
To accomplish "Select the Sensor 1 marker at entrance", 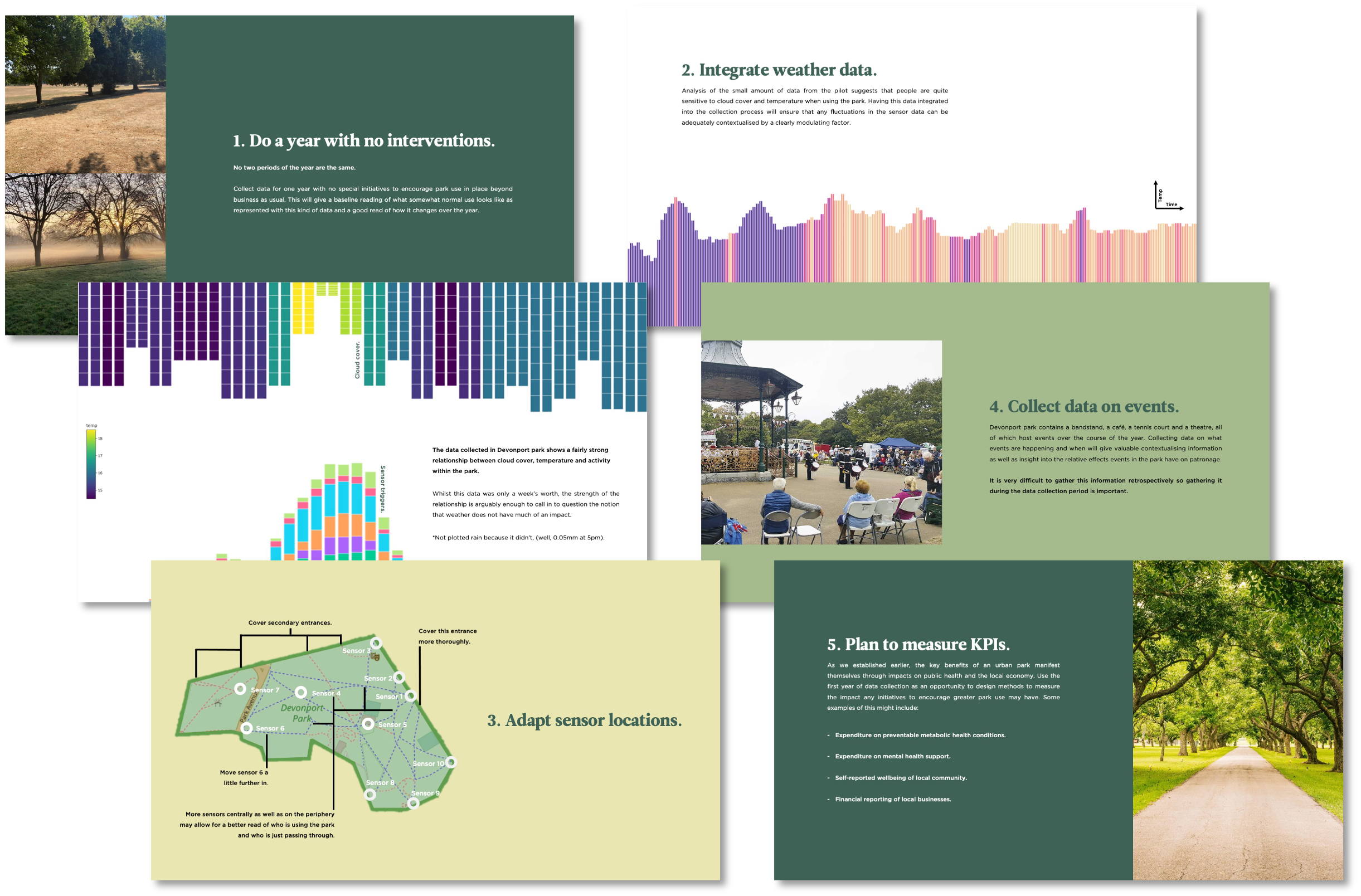I will pyautogui.click(x=410, y=696).
